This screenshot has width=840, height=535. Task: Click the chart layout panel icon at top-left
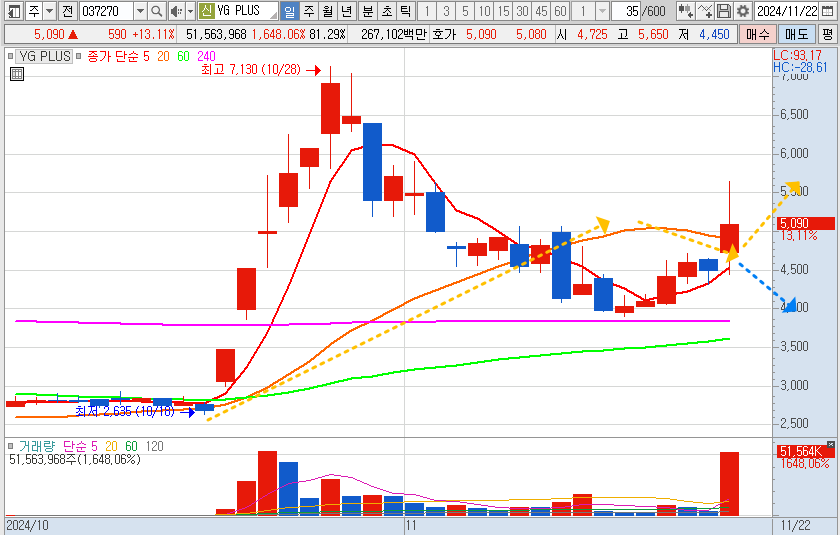[13, 11]
